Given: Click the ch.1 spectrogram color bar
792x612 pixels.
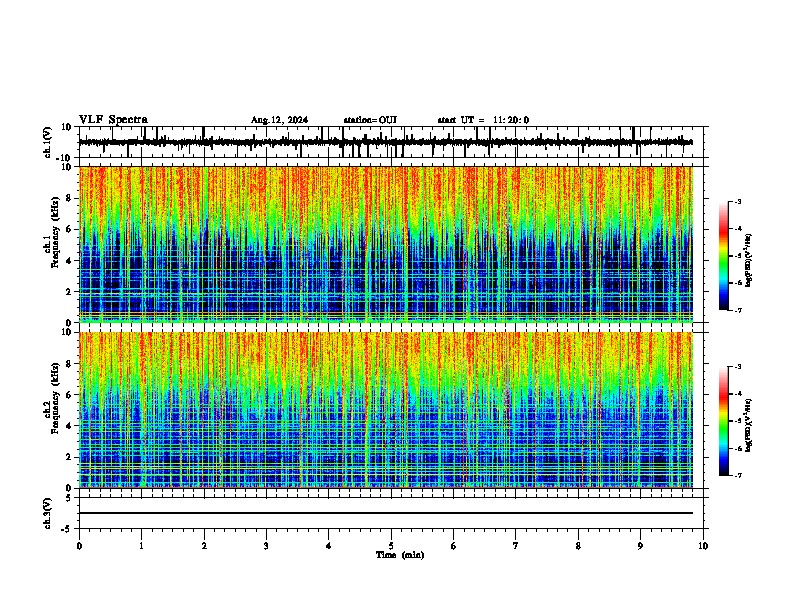Looking at the screenshot, I should [724, 256].
